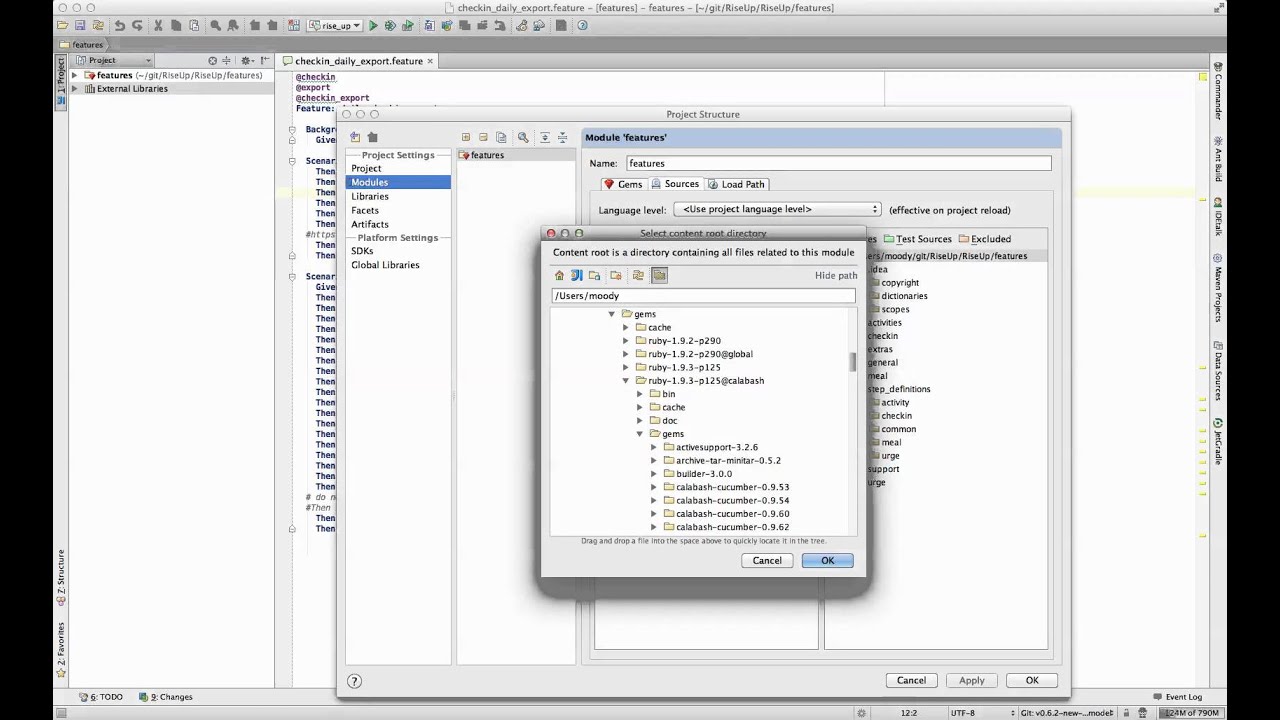Click the Test Sources mark button

click(917, 239)
